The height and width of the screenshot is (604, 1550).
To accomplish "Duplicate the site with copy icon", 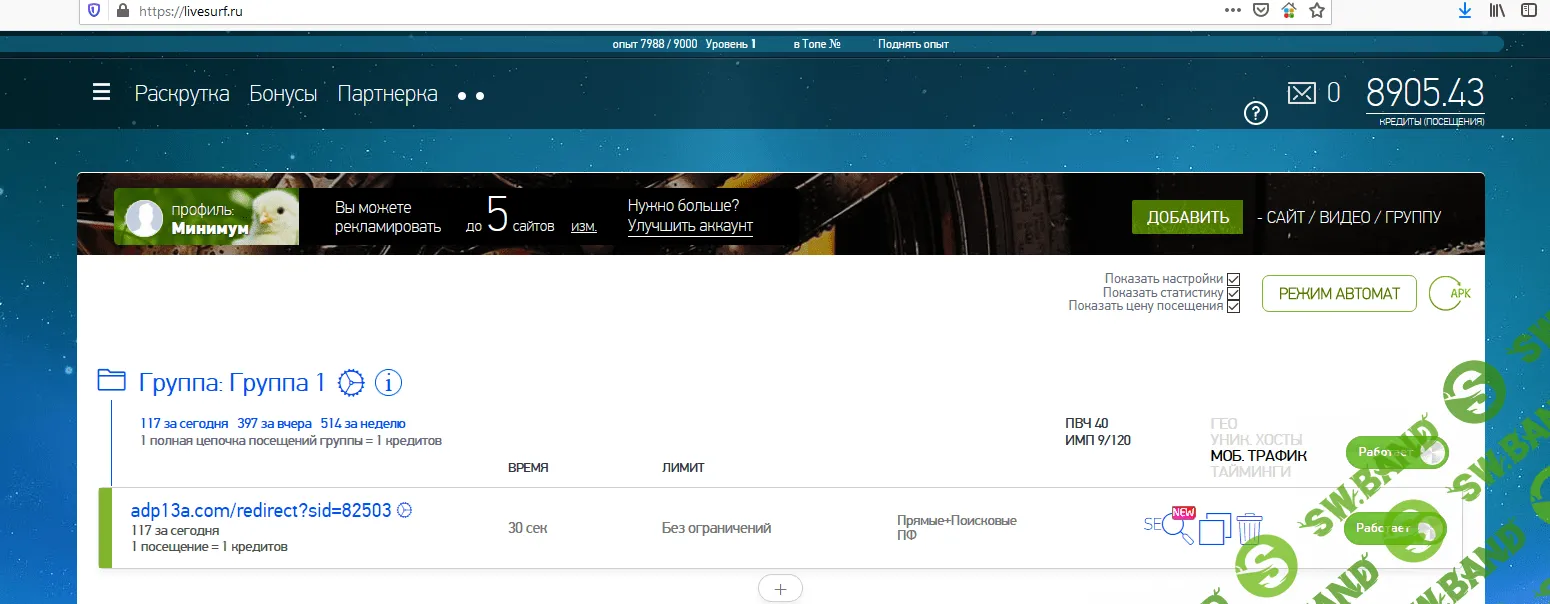I will 1214,528.
